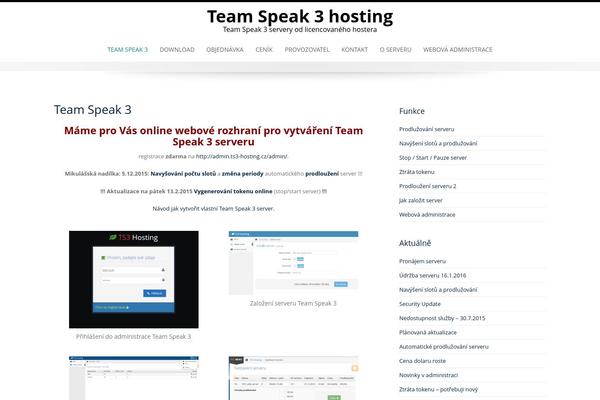Open the Navyšování počtu slotů link
Viewport: 600px width, 400px height.
click(183, 174)
